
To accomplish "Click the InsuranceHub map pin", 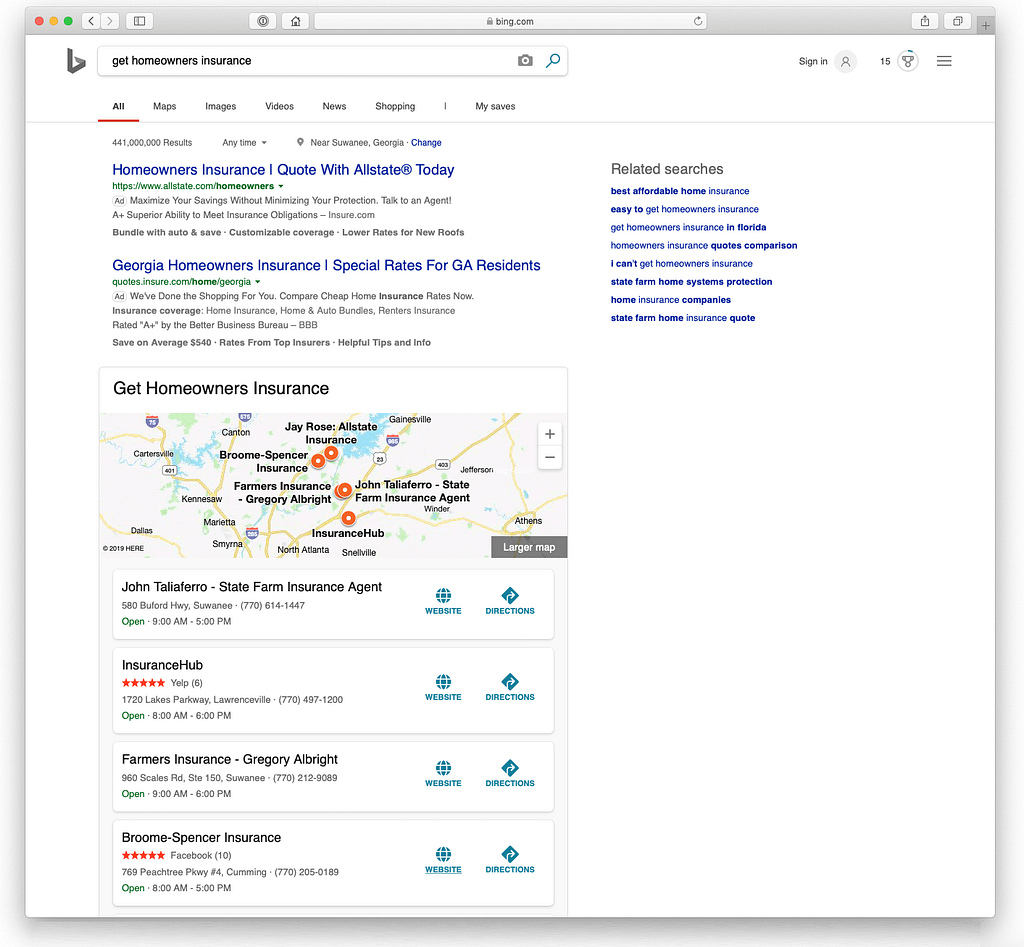I will tap(349, 518).
